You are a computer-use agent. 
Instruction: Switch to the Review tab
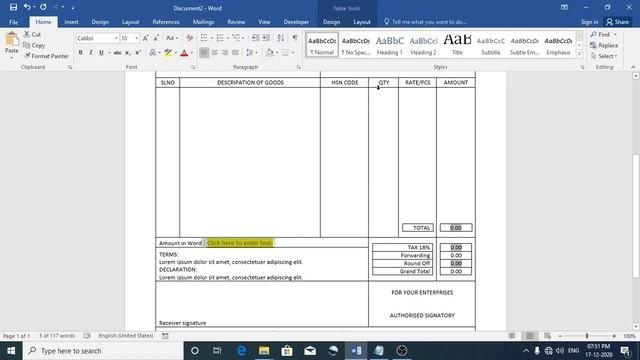pos(236,22)
